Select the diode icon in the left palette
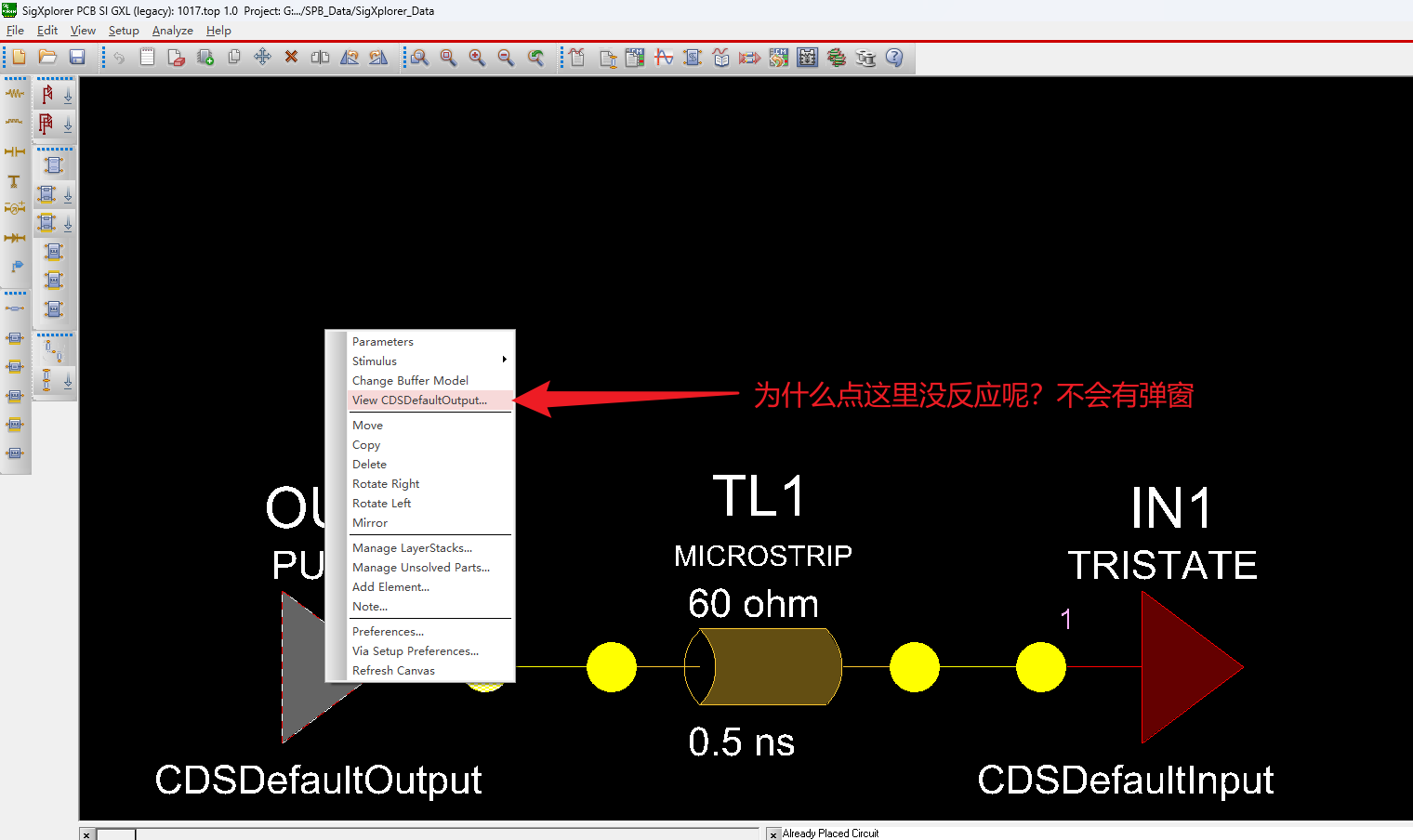The height and width of the screenshot is (840, 1413). pyautogui.click(x=15, y=238)
